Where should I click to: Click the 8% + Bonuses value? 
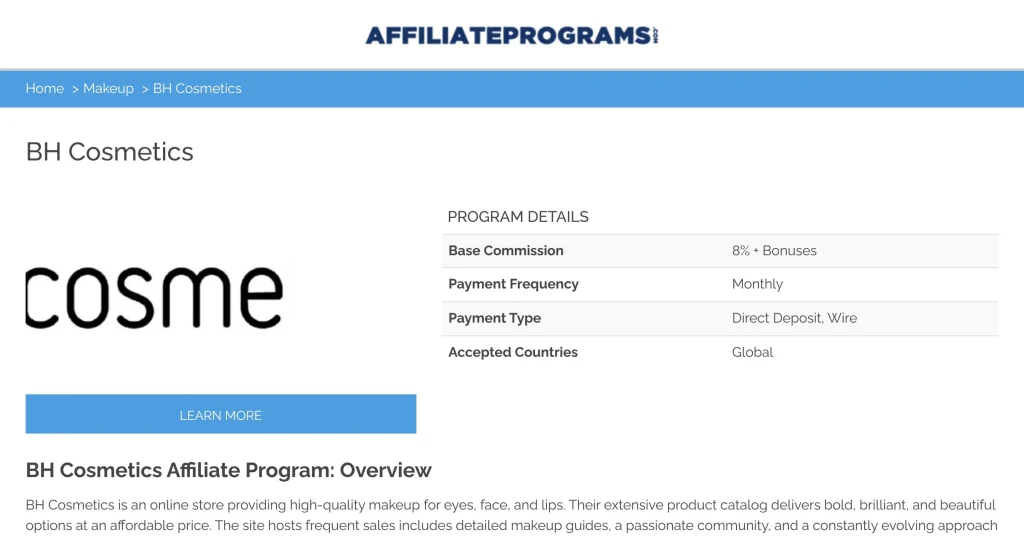(x=774, y=251)
